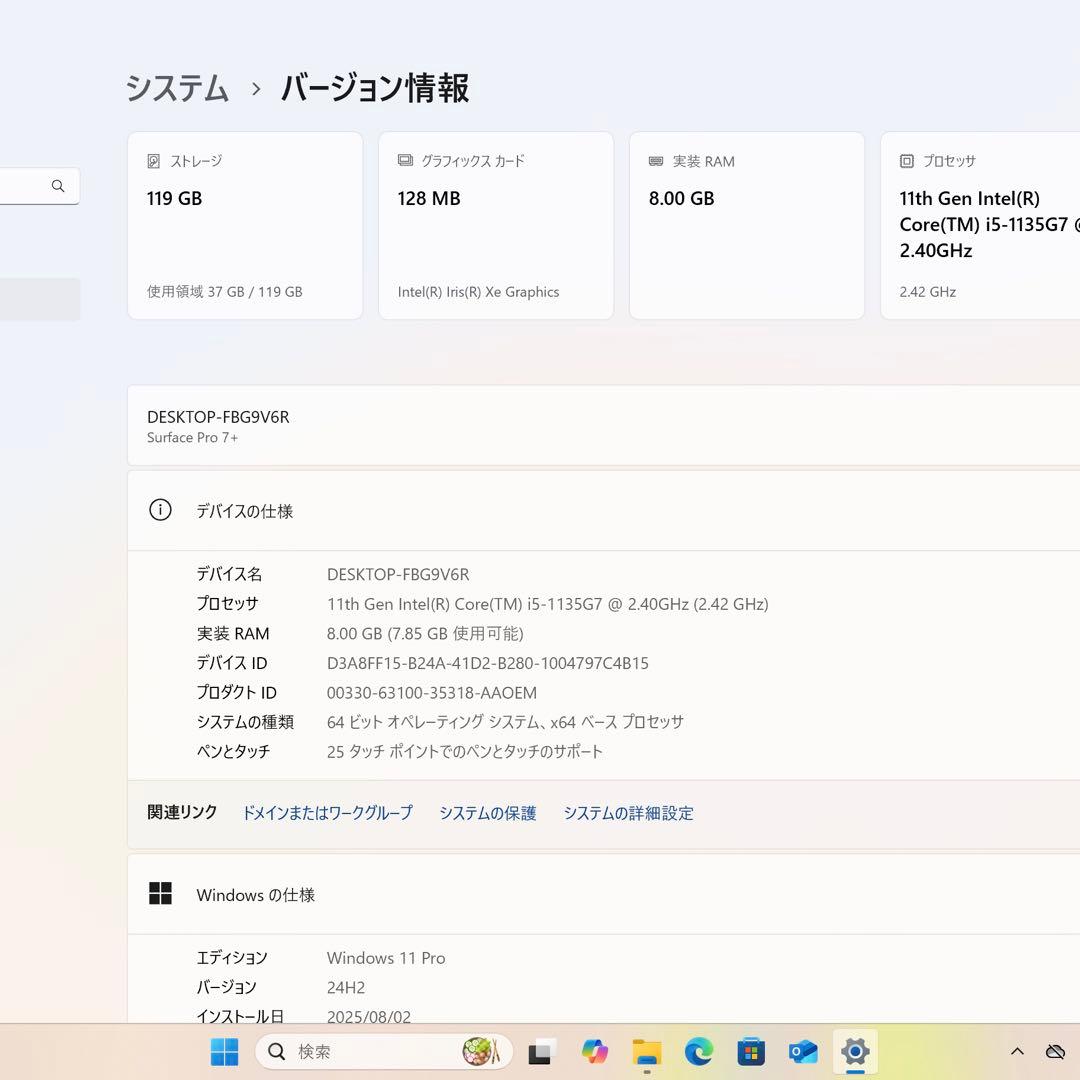Open the システムの詳細設定 link
This screenshot has height=1080, width=1080.
[628, 813]
